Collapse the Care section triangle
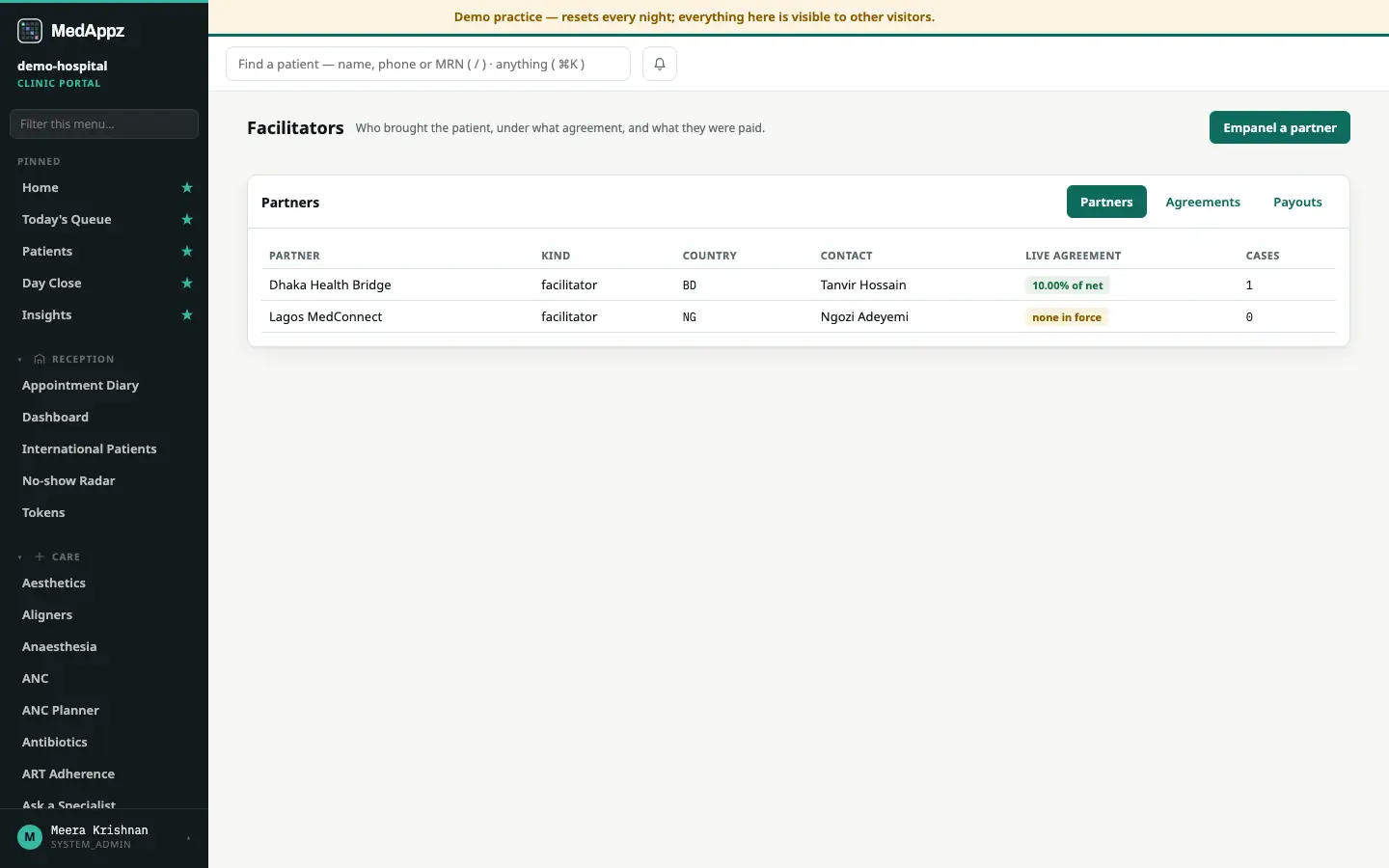Image resolution: width=1389 pixels, height=868 pixels. [x=20, y=557]
